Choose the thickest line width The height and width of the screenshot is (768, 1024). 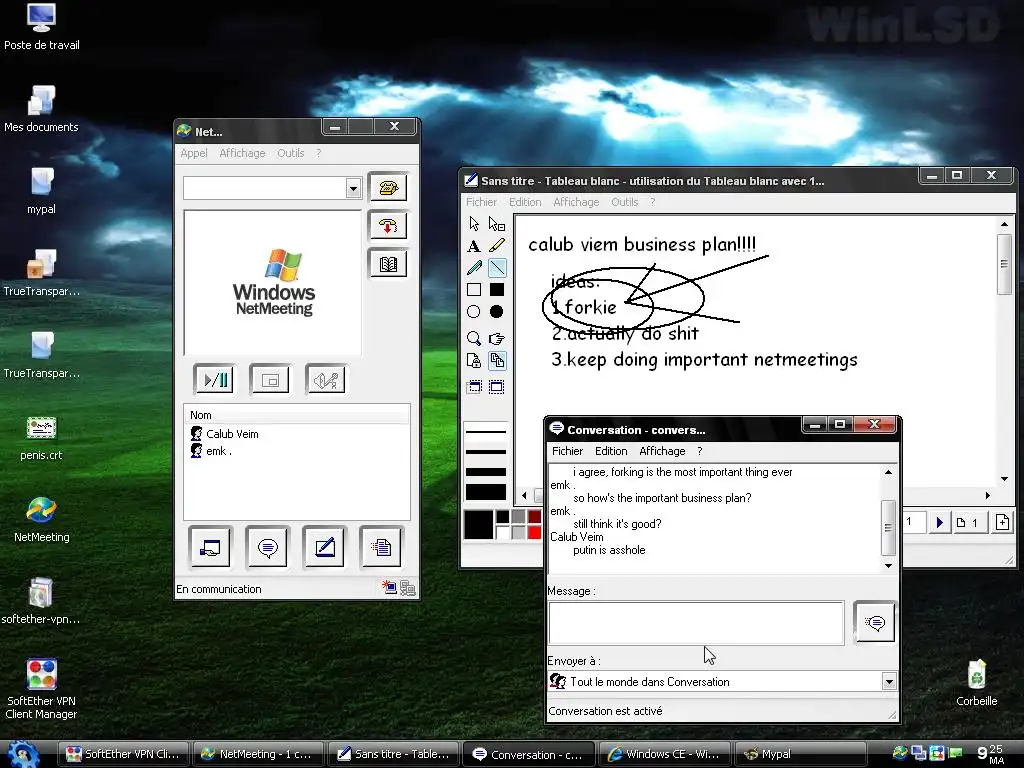click(x=486, y=492)
